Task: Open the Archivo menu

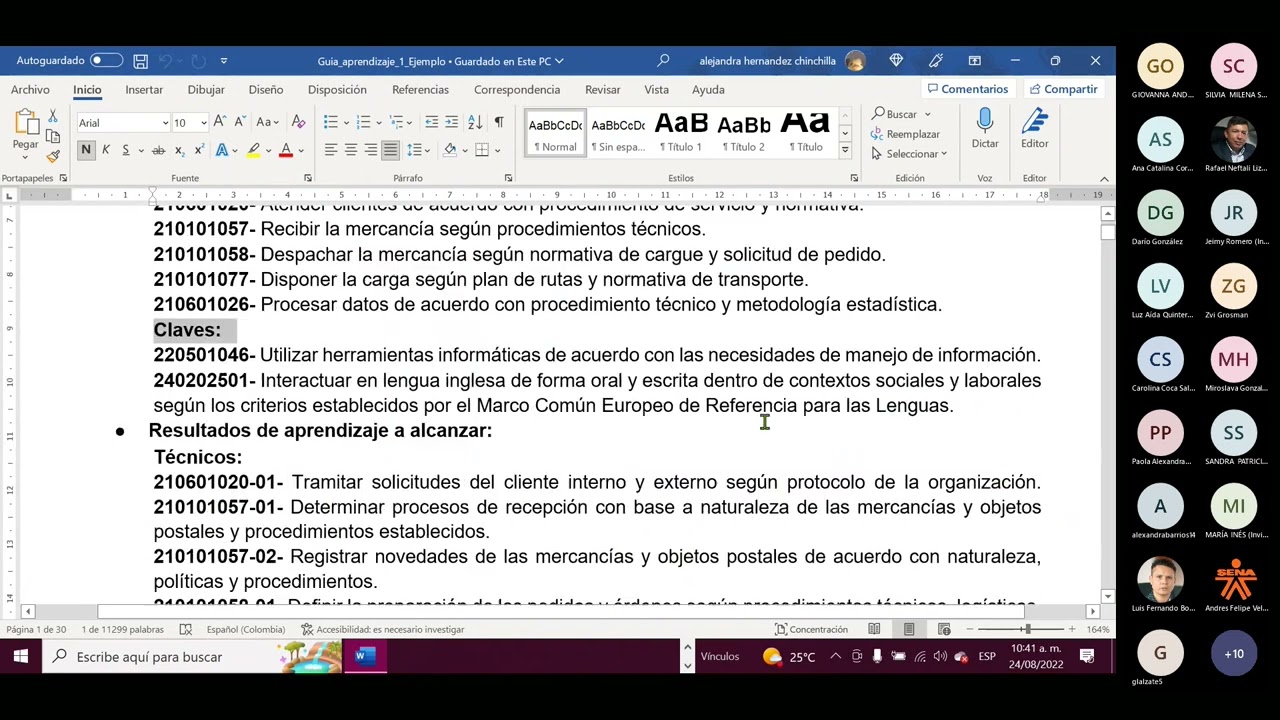Action: (30, 89)
